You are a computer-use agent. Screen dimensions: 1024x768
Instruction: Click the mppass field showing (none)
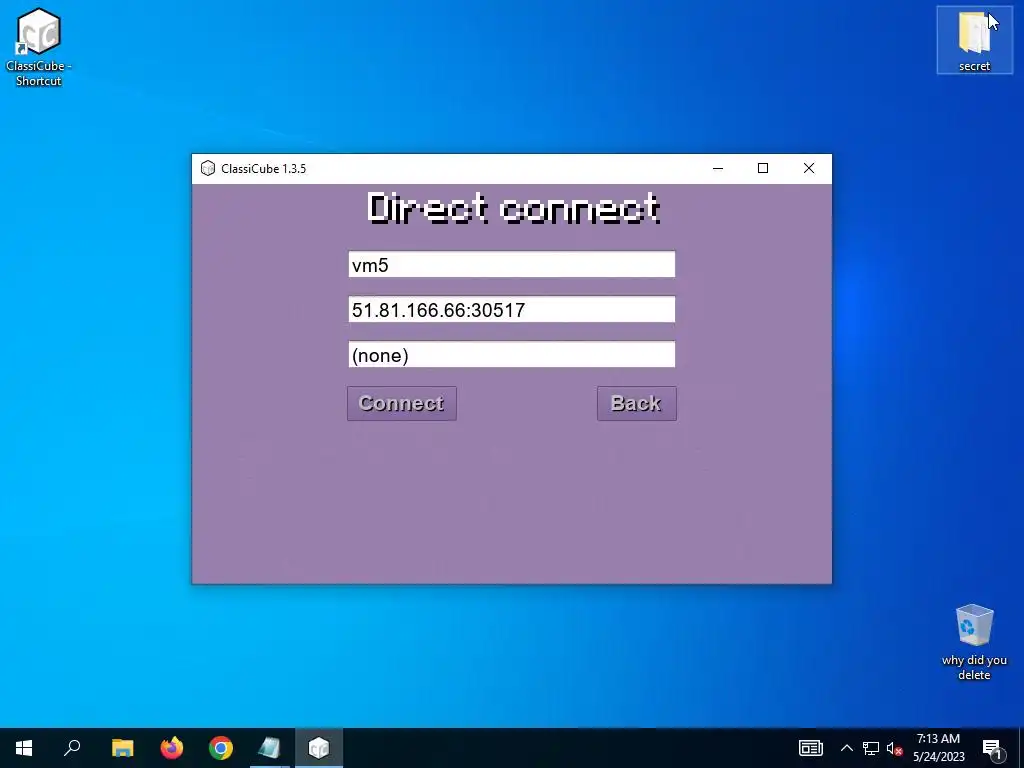click(x=511, y=355)
